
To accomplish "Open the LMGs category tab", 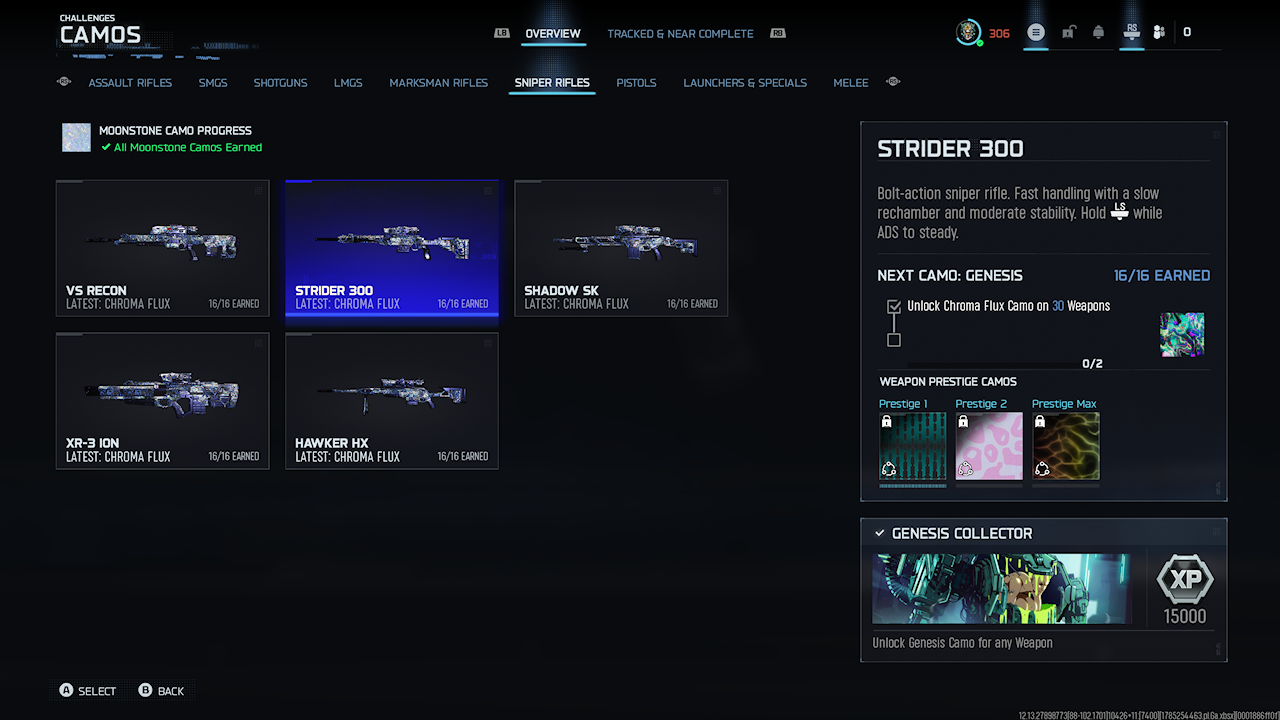I will [348, 83].
